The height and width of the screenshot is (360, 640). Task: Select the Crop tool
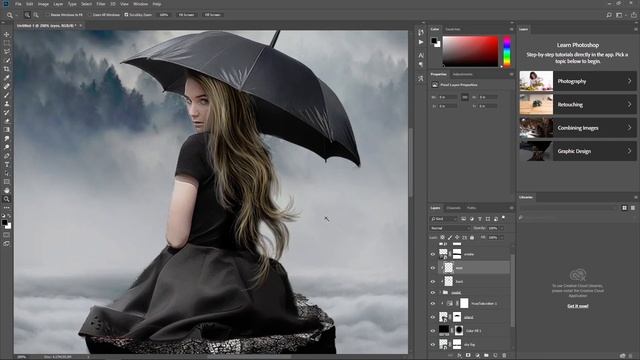7,69
